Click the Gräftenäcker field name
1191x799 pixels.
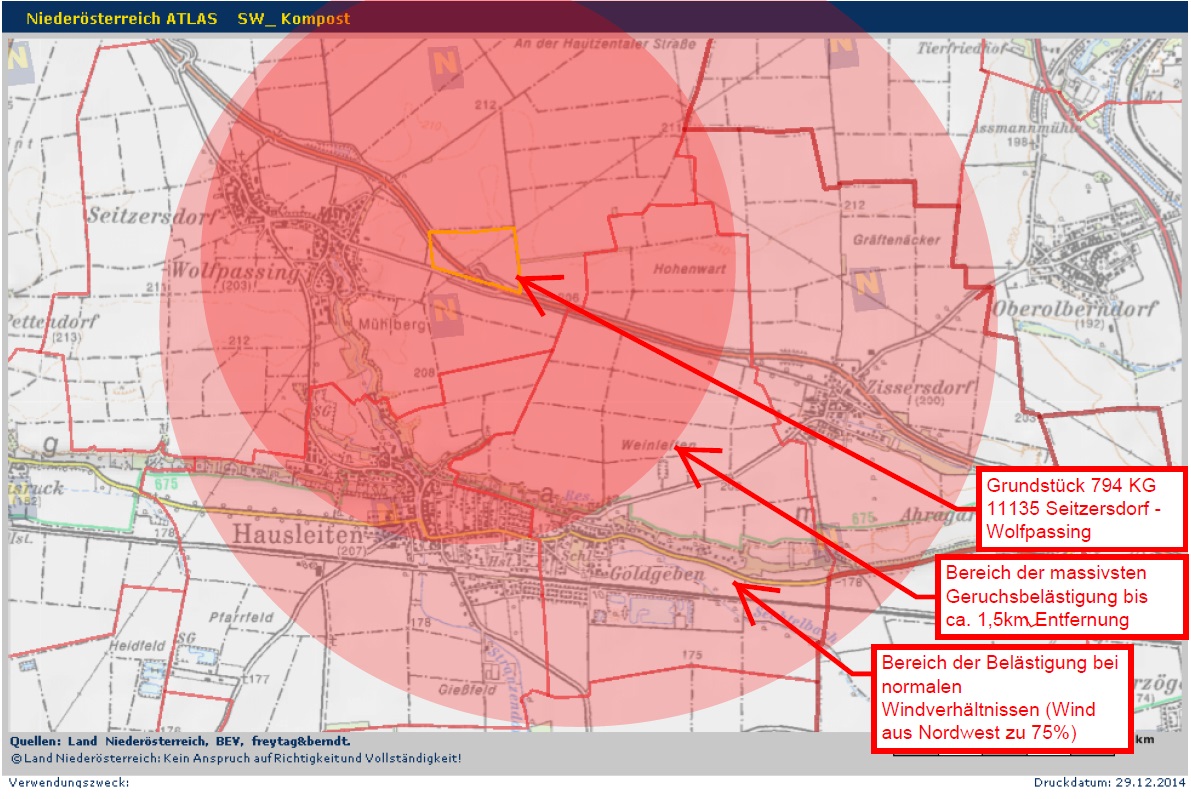pyautogui.click(x=896, y=240)
